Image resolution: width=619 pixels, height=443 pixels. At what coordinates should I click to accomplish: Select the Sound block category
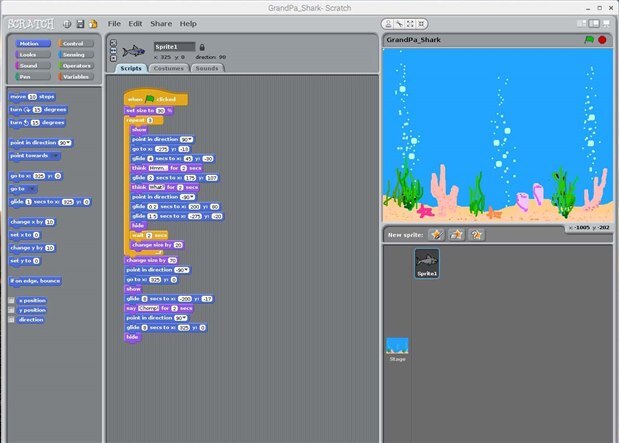pos(33,66)
